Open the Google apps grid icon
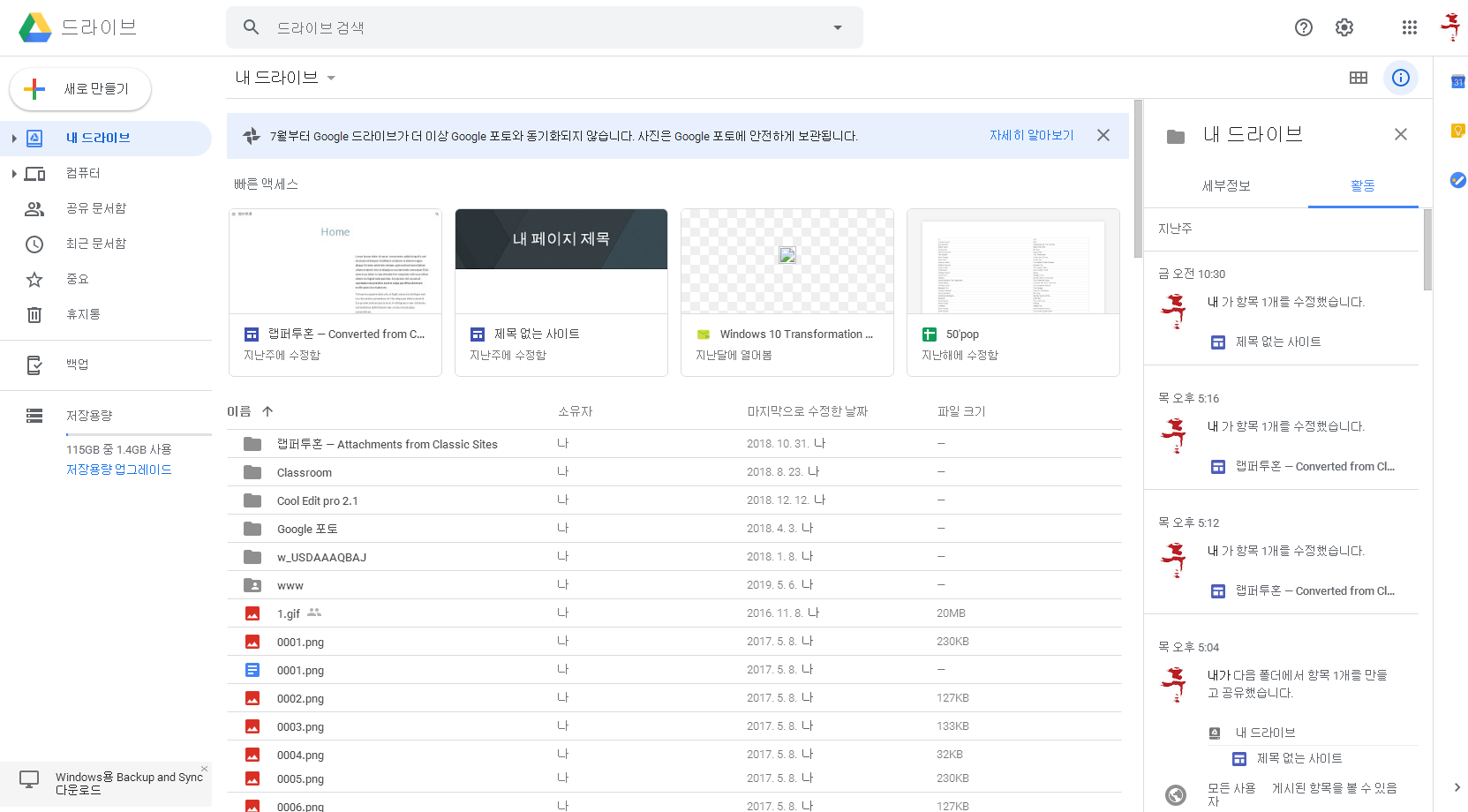Image resolution: width=1468 pixels, height=812 pixels. tap(1410, 27)
